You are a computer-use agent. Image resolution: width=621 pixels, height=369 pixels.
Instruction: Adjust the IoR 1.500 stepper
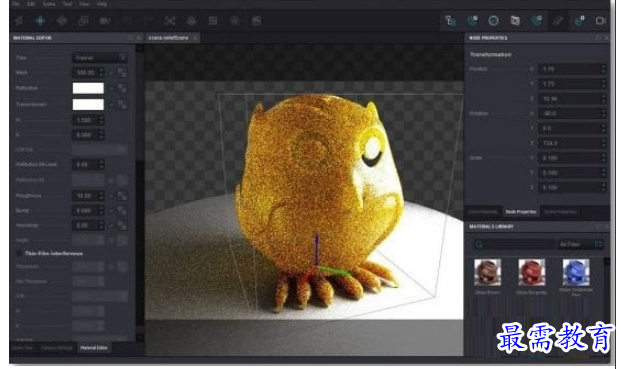click(x=101, y=120)
